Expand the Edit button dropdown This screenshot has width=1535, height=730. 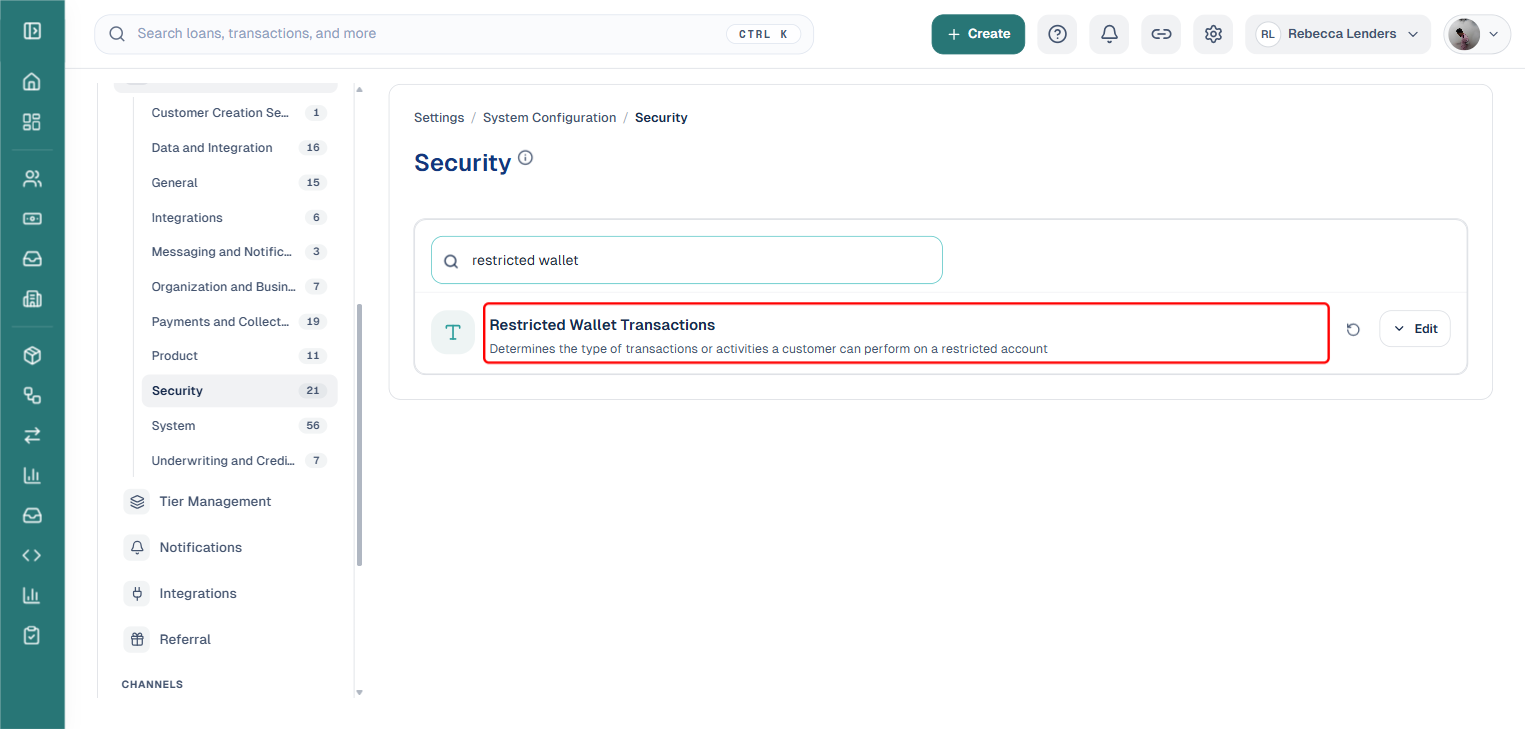(1414, 329)
